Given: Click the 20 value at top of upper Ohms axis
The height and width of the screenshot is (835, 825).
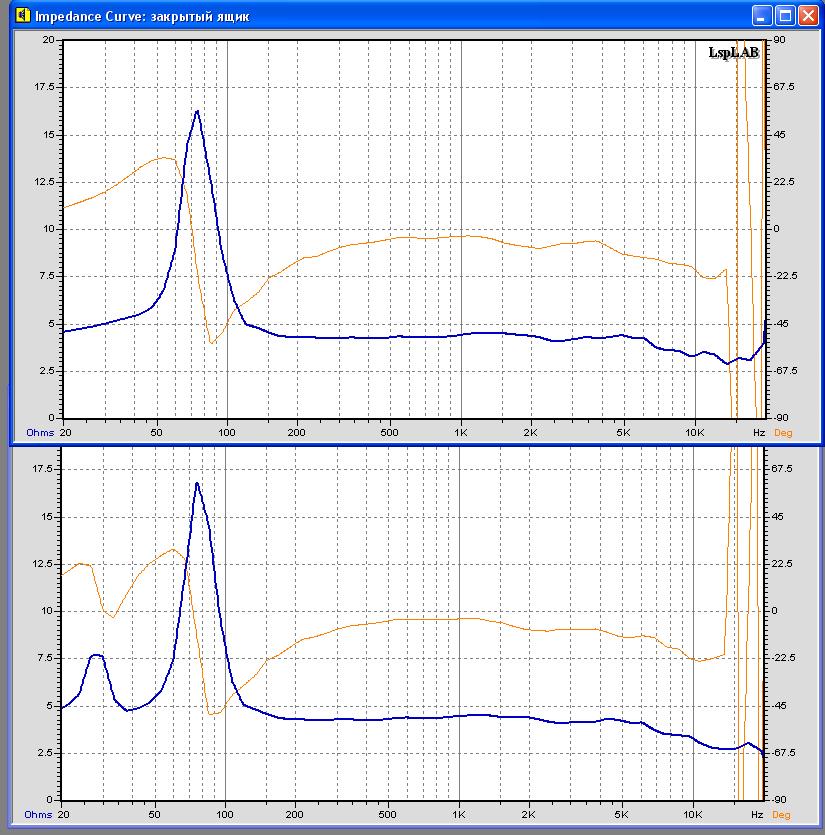Looking at the screenshot, I should [49, 40].
